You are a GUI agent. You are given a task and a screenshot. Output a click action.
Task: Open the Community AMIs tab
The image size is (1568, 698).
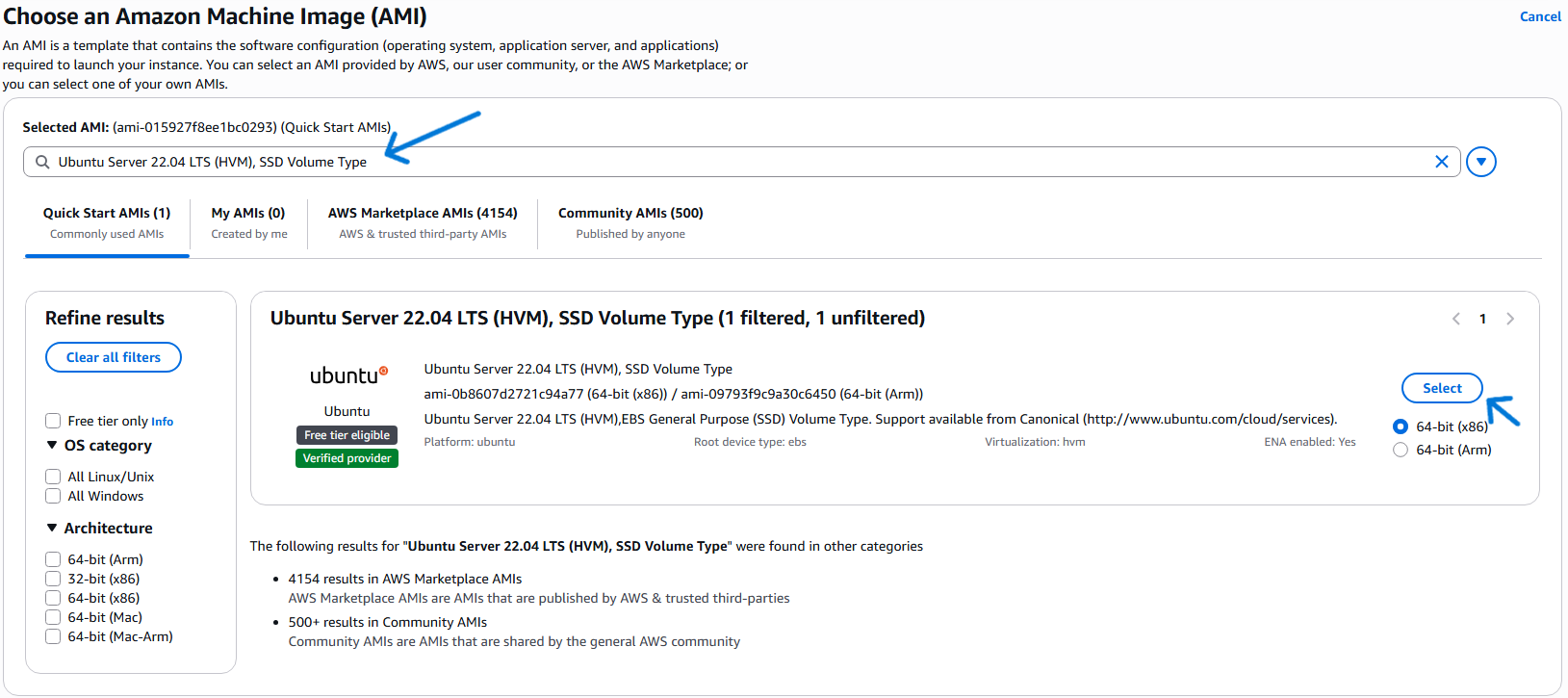(x=630, y=222)
